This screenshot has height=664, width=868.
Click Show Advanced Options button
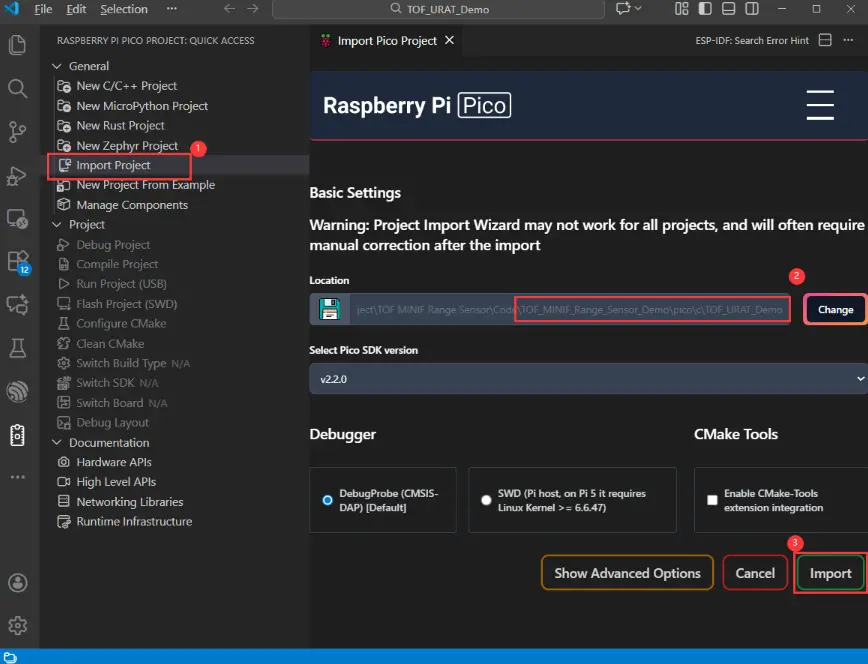[627, 573]
